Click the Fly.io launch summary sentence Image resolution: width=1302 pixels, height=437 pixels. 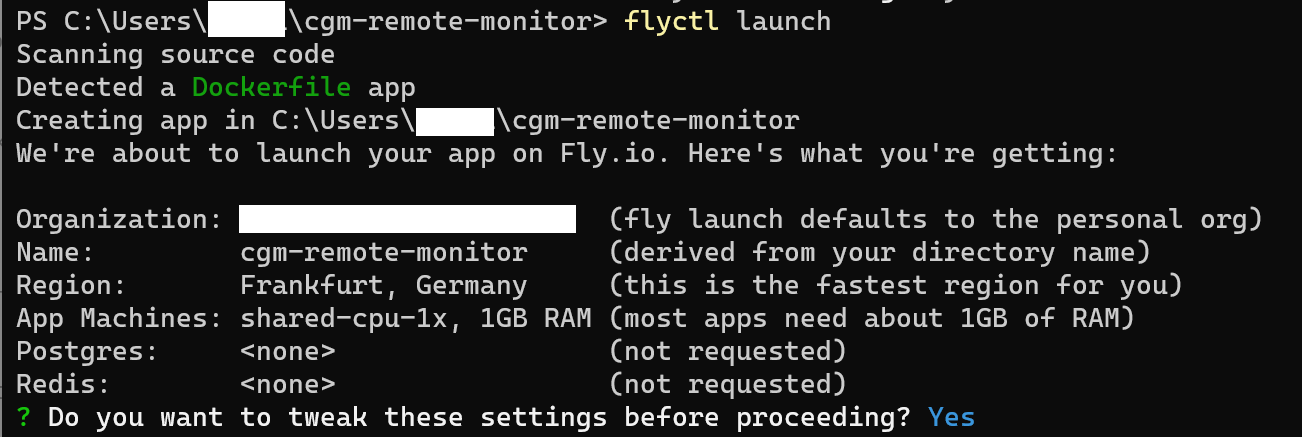[x=567, y=153]
